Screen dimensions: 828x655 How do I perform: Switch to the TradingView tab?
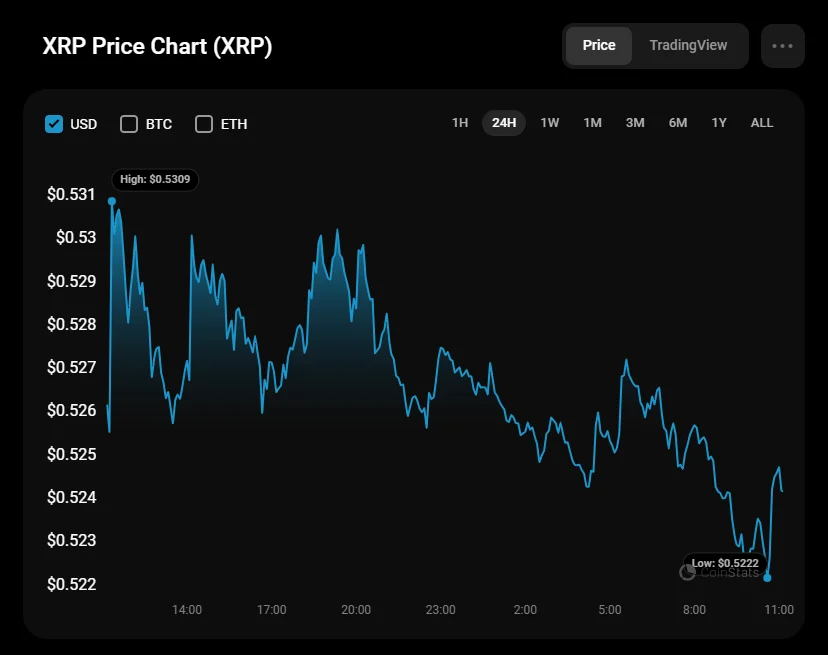pyautogui.click(x=688, y=45)
